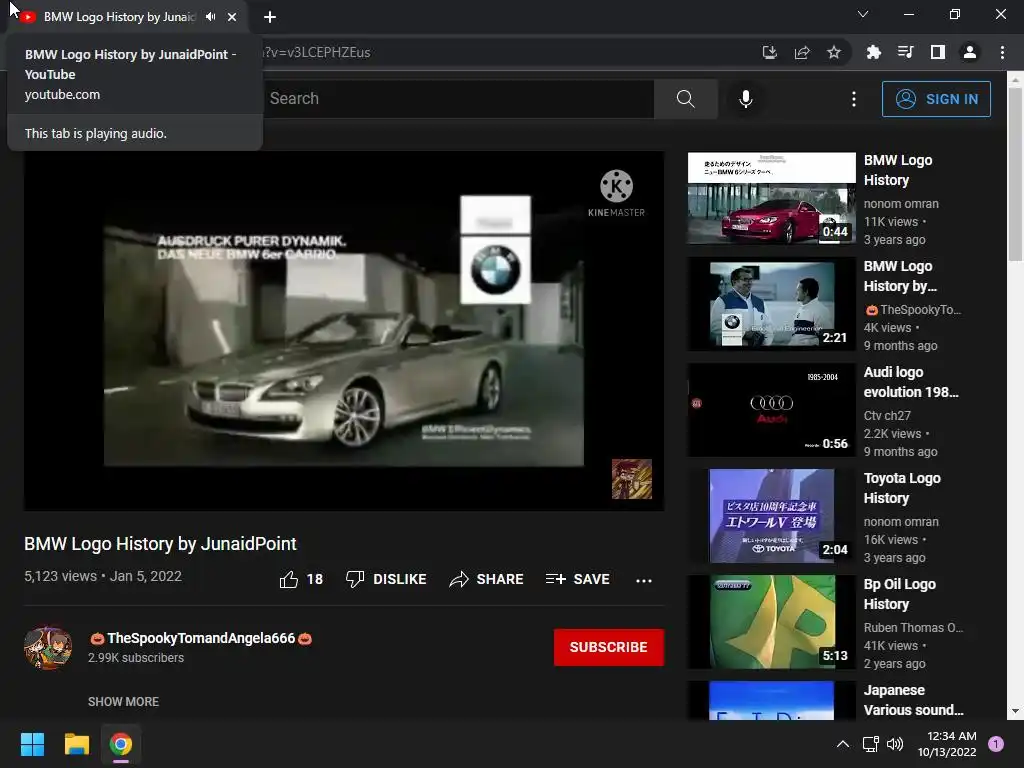Image resolution: width=1024 pixels, height=768 pixels.
Task: Click the '5,123 views' text
Action: (60, 577)
